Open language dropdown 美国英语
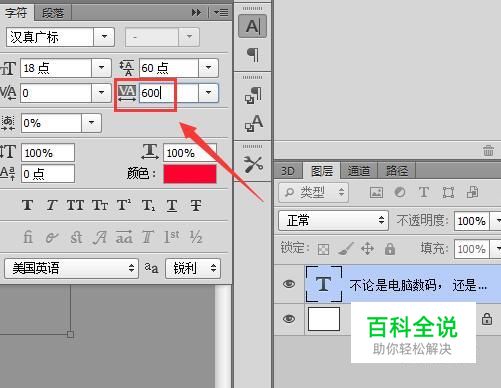 coord(71,268)
